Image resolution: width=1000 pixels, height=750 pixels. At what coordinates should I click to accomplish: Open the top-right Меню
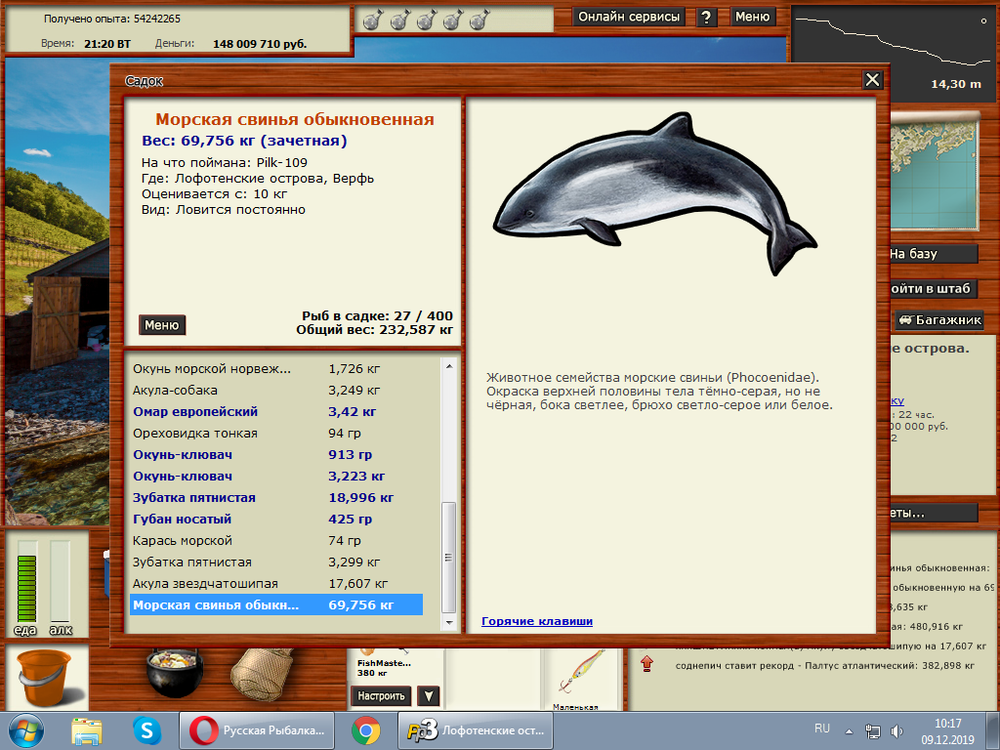tap(753, 17)
